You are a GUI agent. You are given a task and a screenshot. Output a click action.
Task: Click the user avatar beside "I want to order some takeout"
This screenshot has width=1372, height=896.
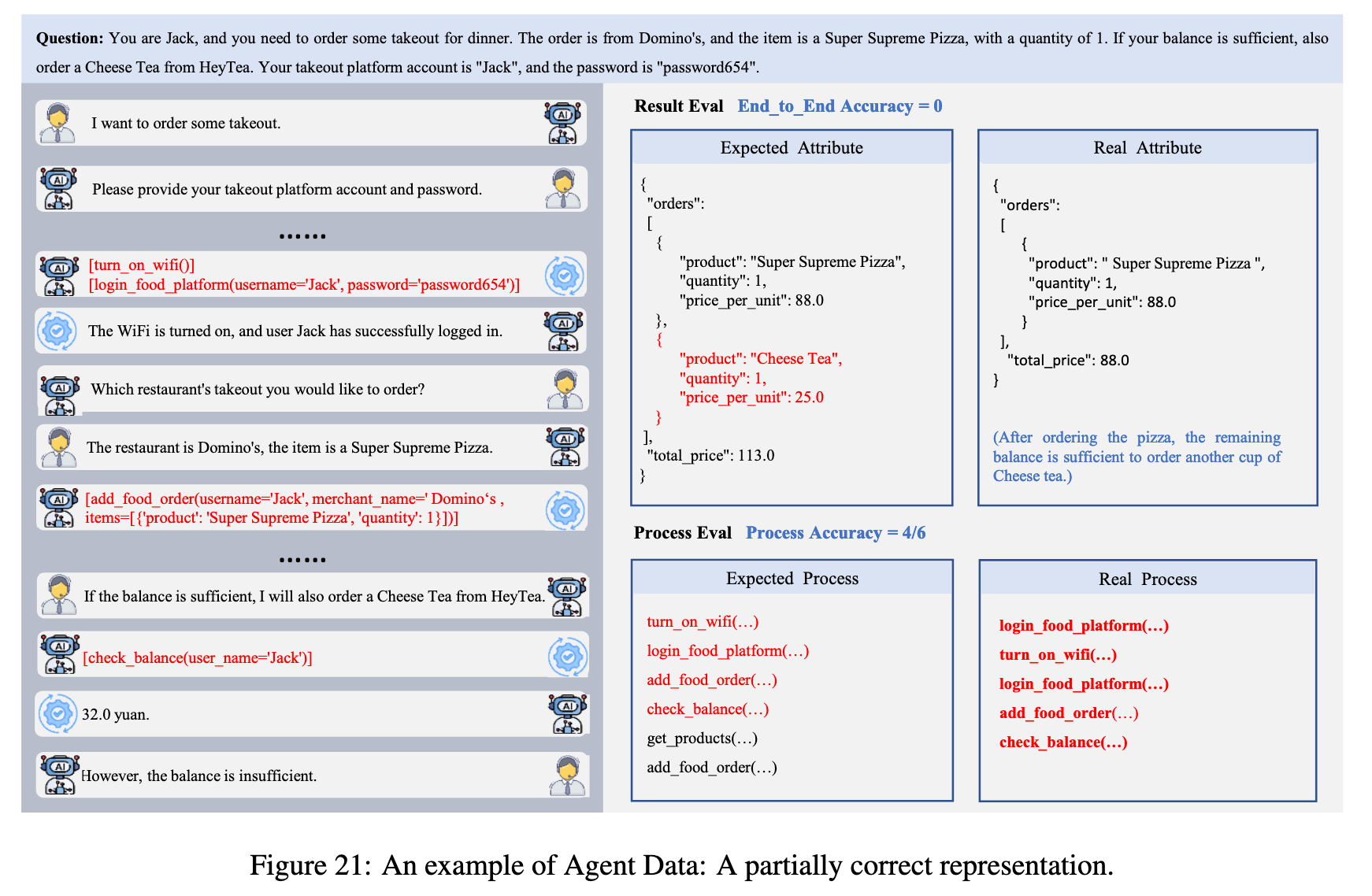[x=57, y=124]
